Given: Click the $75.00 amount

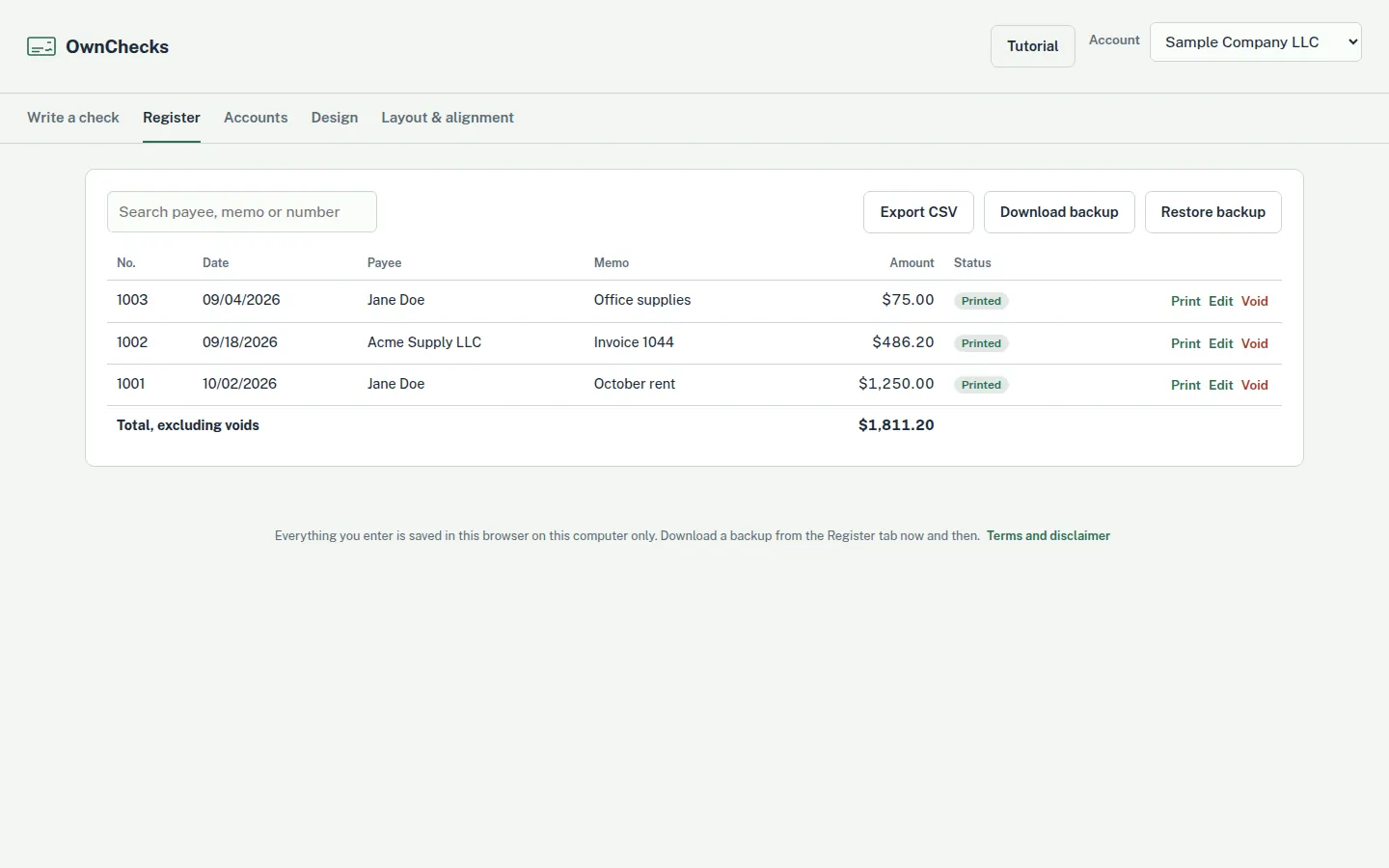Looking at the screenshot, I should pos(908,300).
